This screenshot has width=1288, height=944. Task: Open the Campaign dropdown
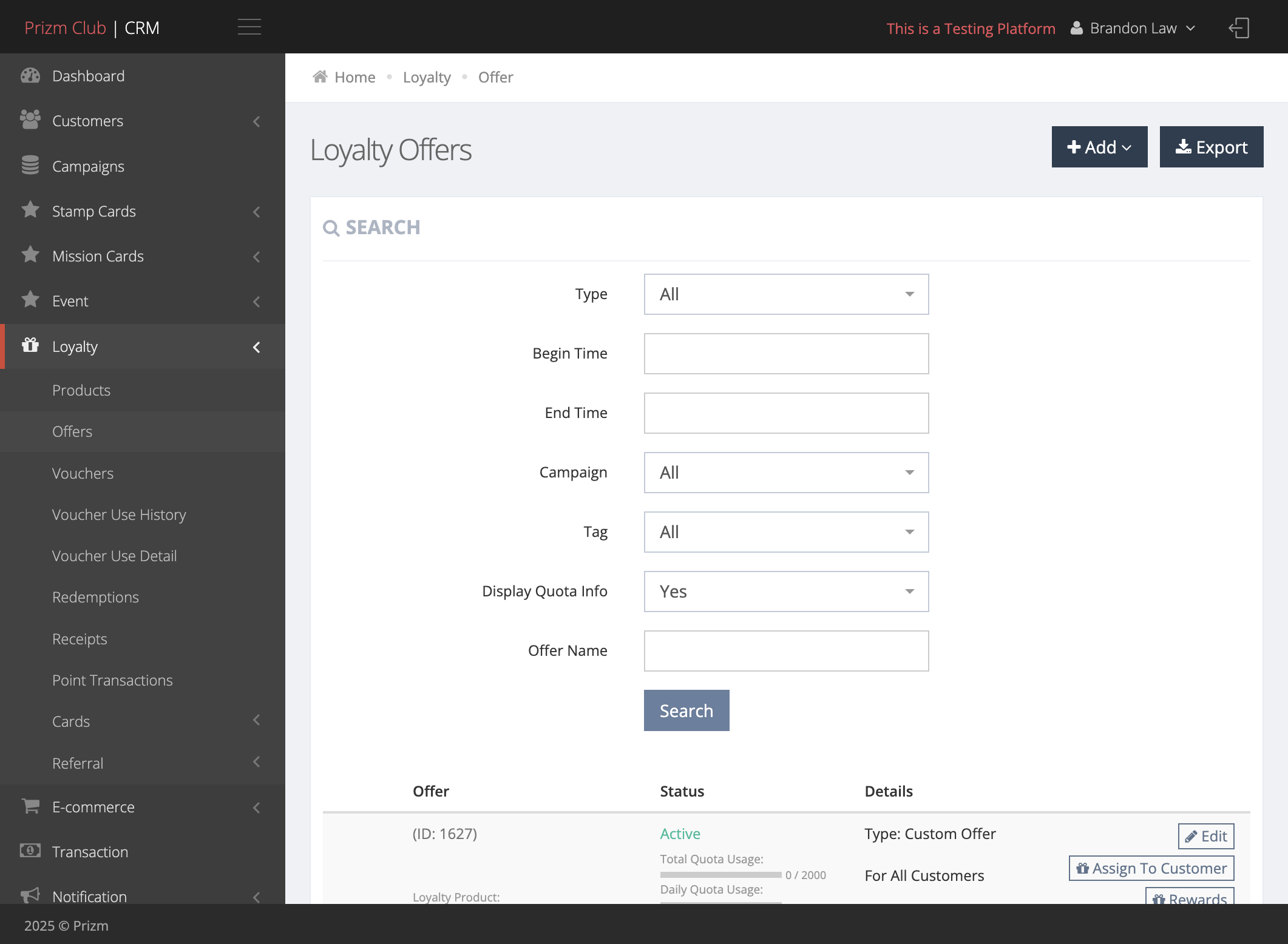(786, 473)
